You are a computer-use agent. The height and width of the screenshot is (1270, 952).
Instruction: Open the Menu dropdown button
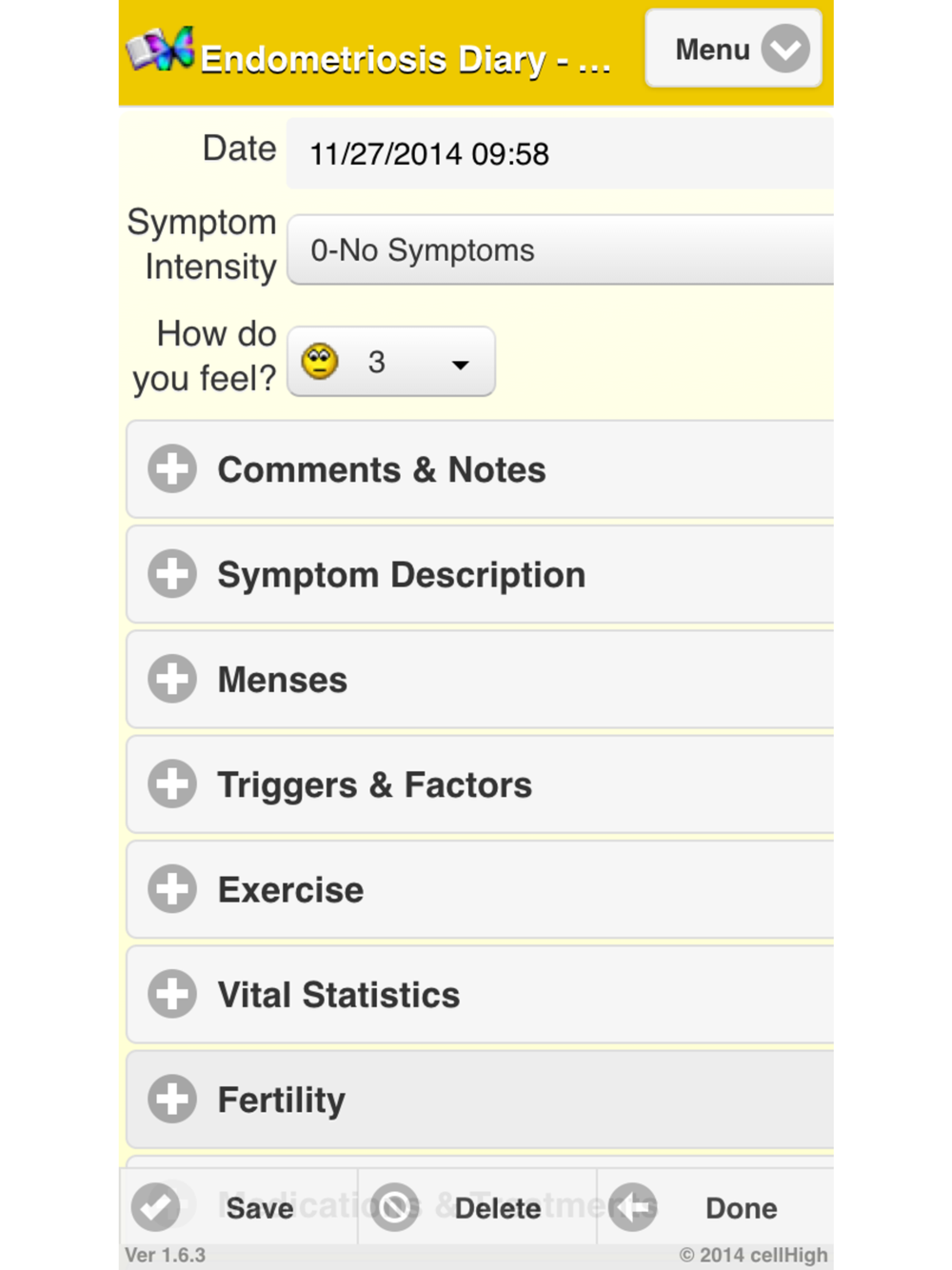coord(733,50)
